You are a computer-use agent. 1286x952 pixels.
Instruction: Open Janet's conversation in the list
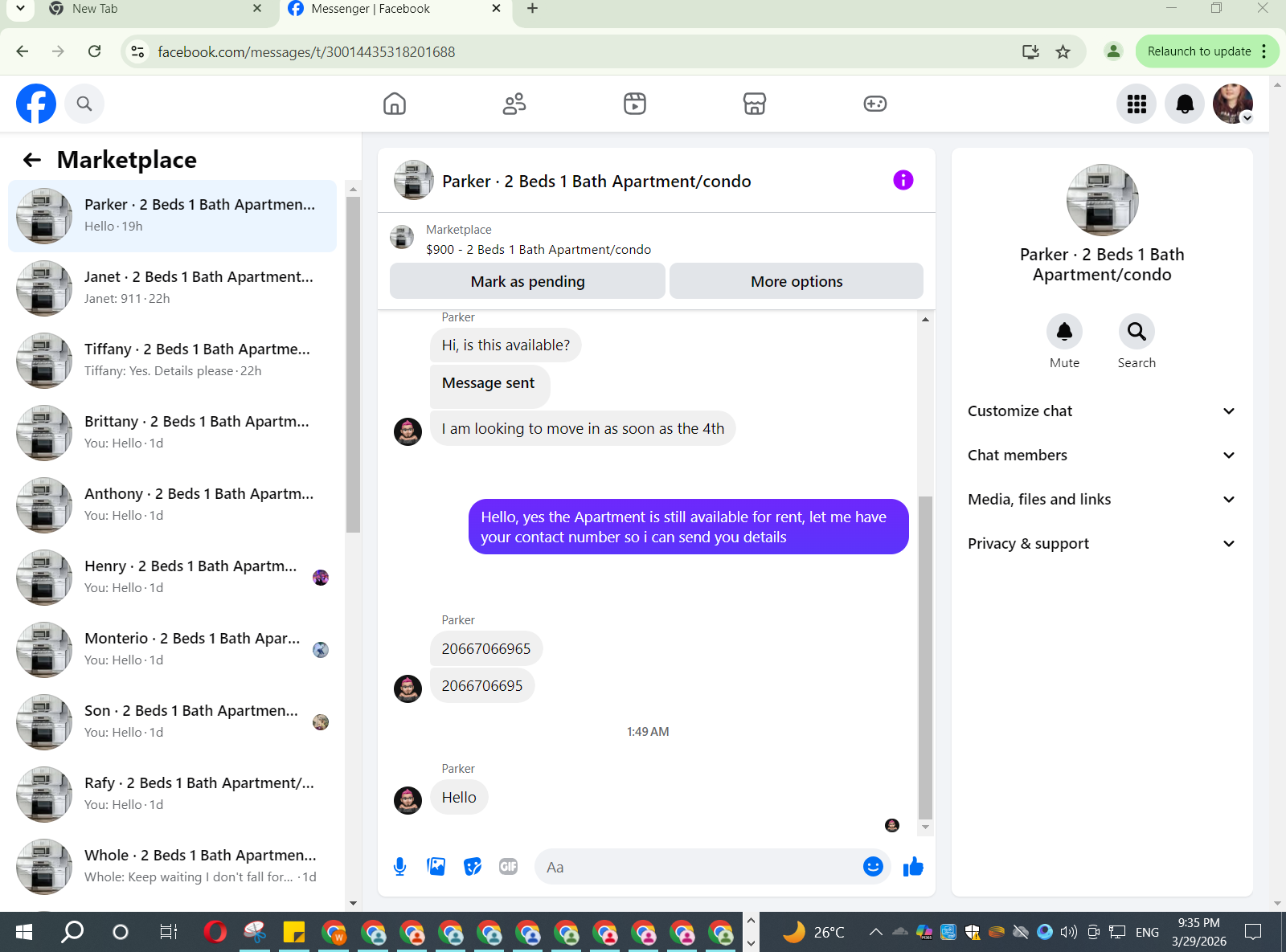coord(172,288)
